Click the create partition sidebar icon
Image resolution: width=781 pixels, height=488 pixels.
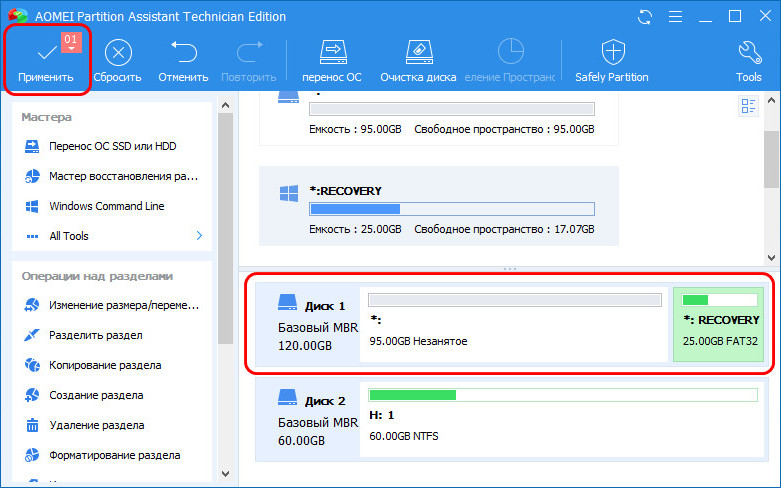click(x=32, y=395)
